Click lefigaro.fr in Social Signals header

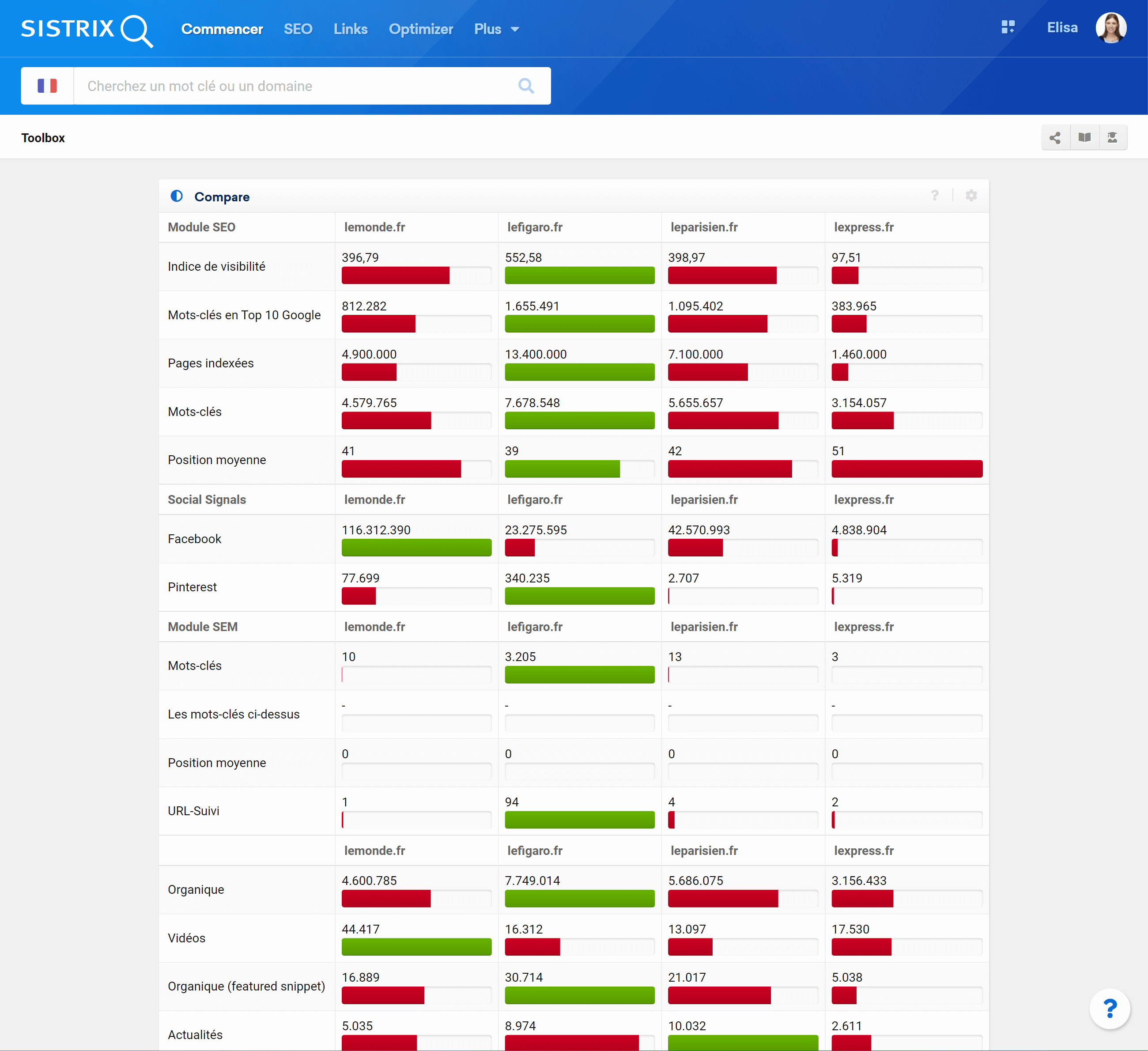535,499
